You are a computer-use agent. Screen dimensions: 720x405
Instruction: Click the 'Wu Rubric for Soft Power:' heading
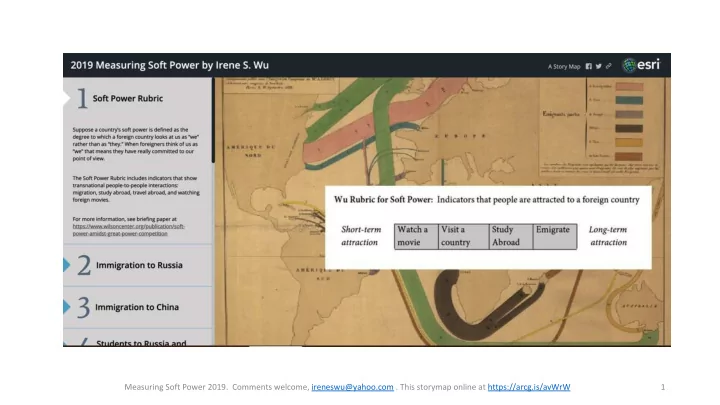(x=383, y=199)
